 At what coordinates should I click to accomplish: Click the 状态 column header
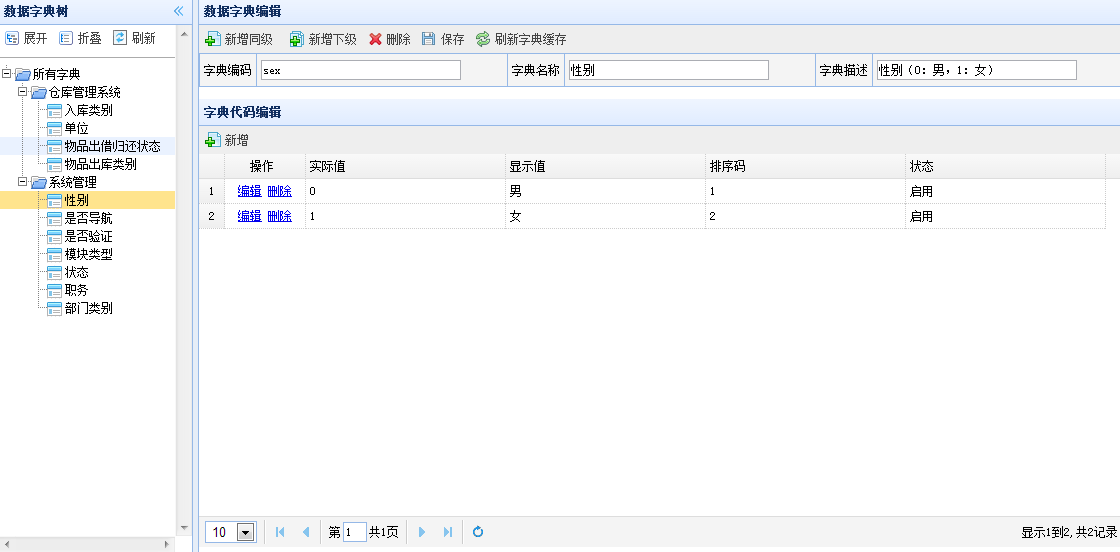pos(1005,166)
